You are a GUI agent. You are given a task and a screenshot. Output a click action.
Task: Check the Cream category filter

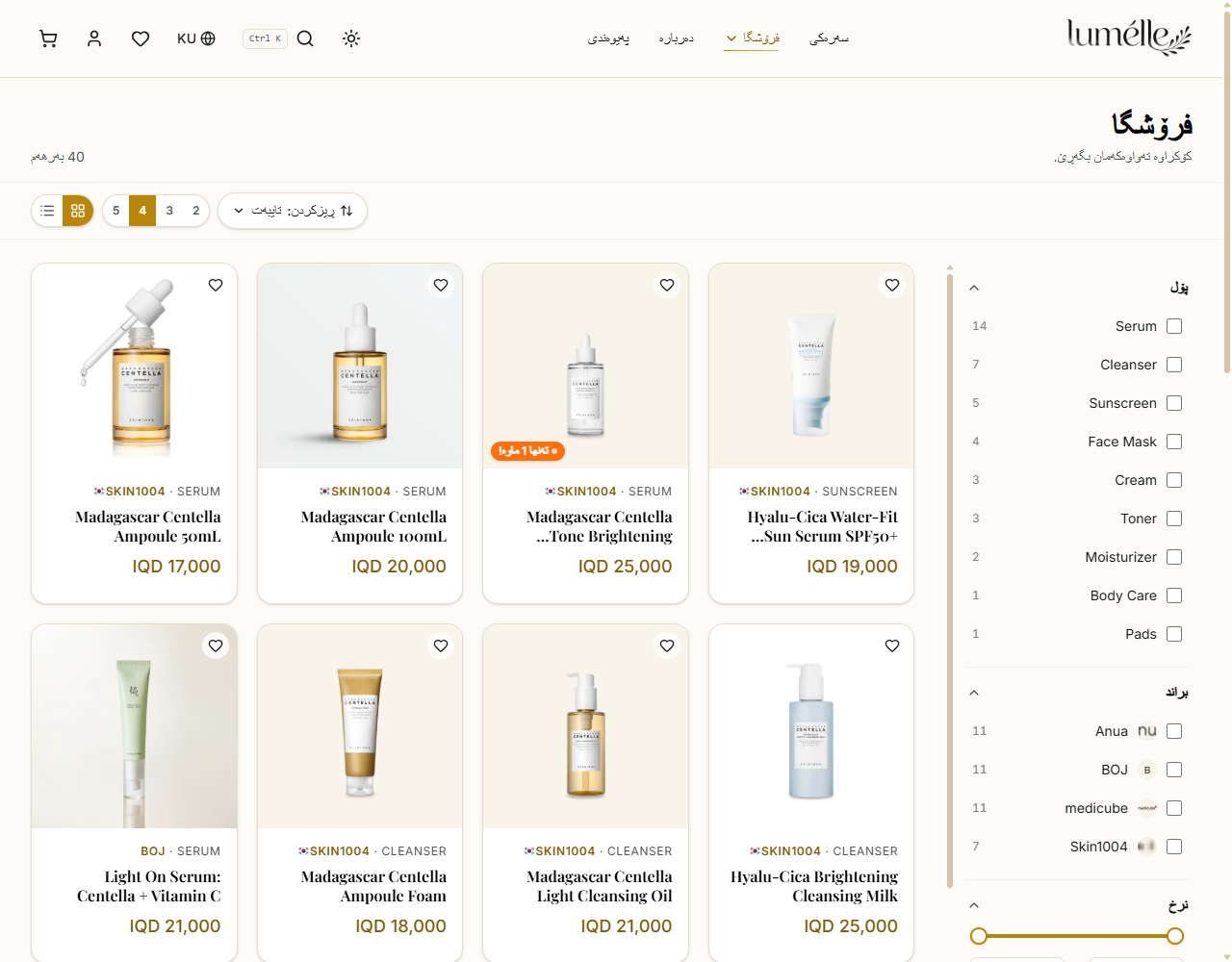(1174, 480)
